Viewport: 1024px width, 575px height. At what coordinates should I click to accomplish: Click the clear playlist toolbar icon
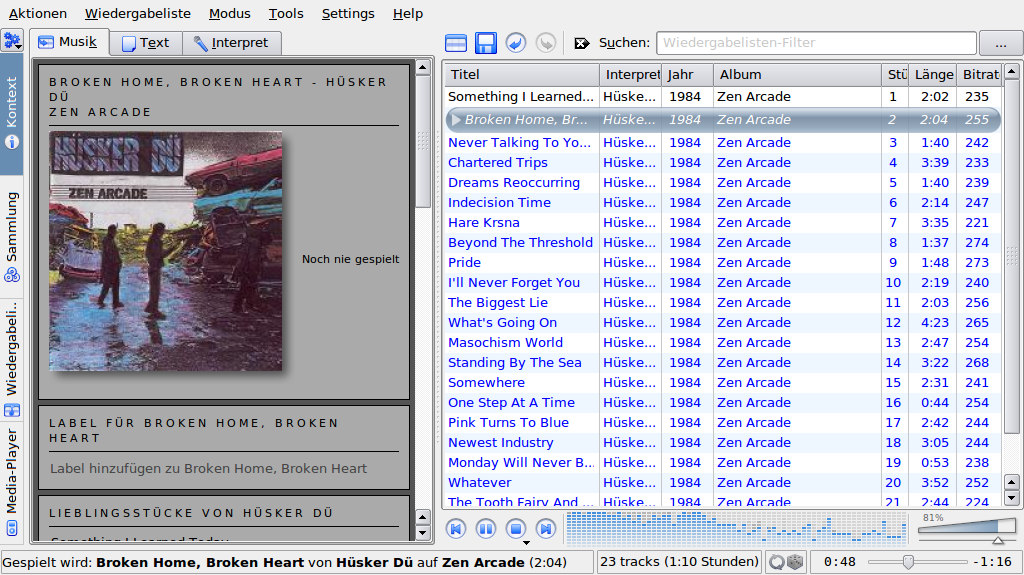(x=455, y=43)
